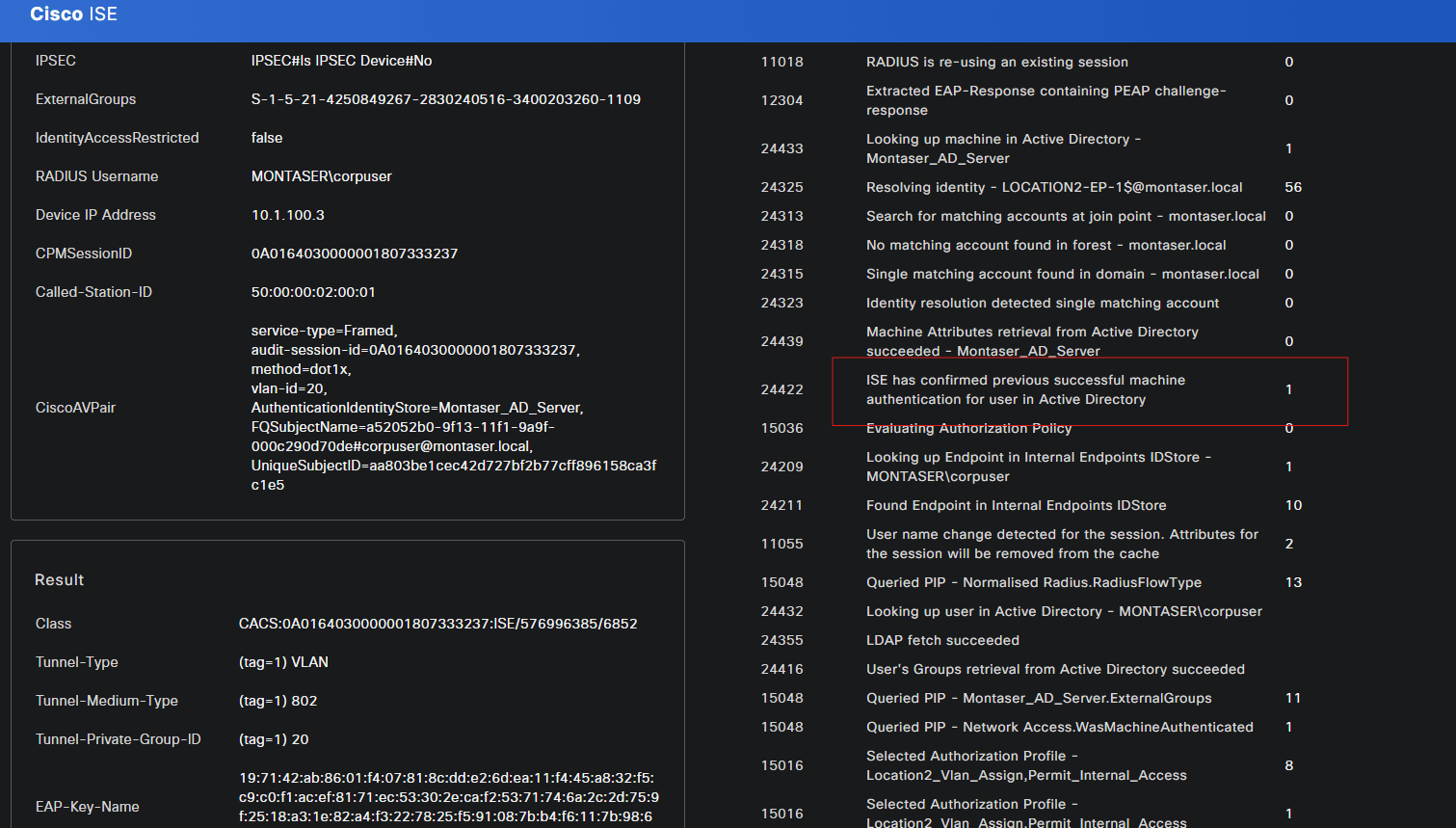
Task: Click step code 24439
Action: click(x=781, y=341)
